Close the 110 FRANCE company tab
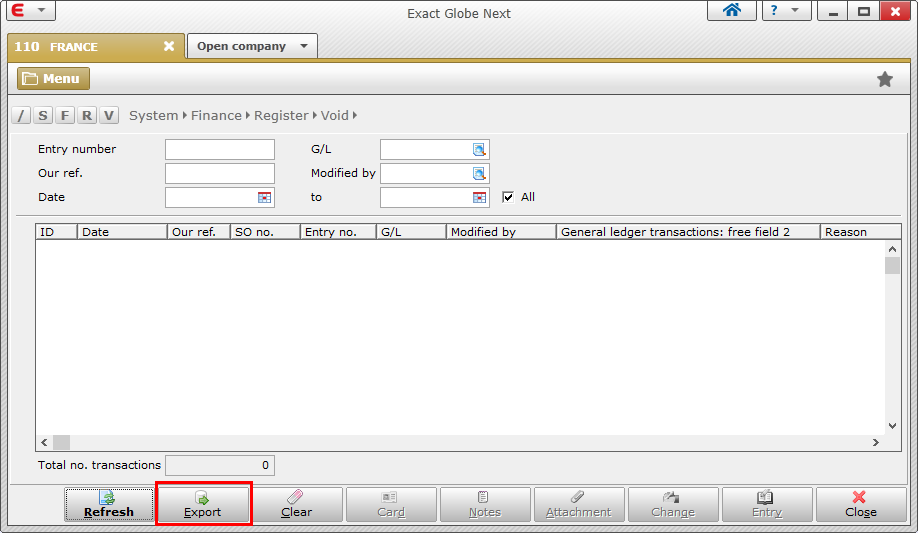The width and height of the screenshot is (918, 533). [169, 46]
